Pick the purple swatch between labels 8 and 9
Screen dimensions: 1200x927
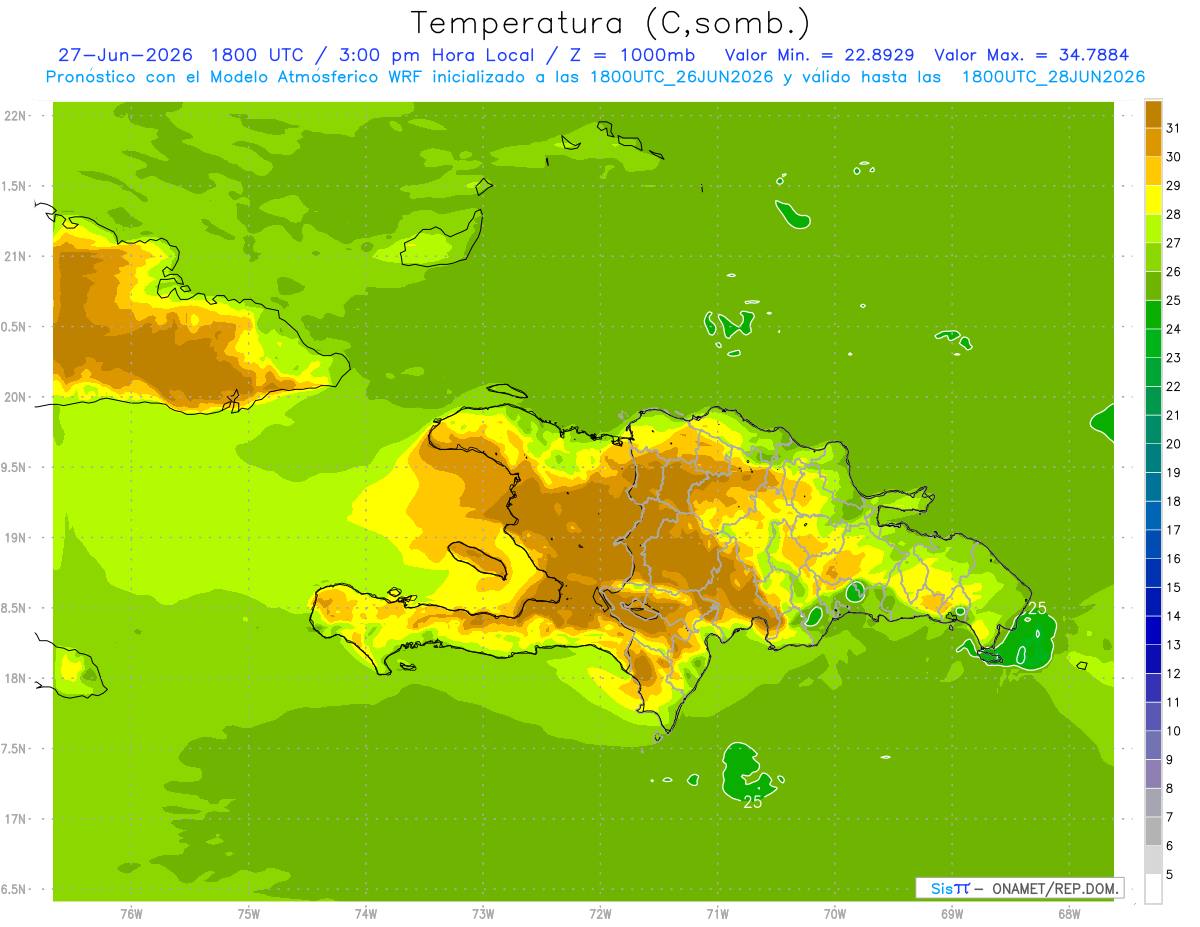click(1153, 774)
